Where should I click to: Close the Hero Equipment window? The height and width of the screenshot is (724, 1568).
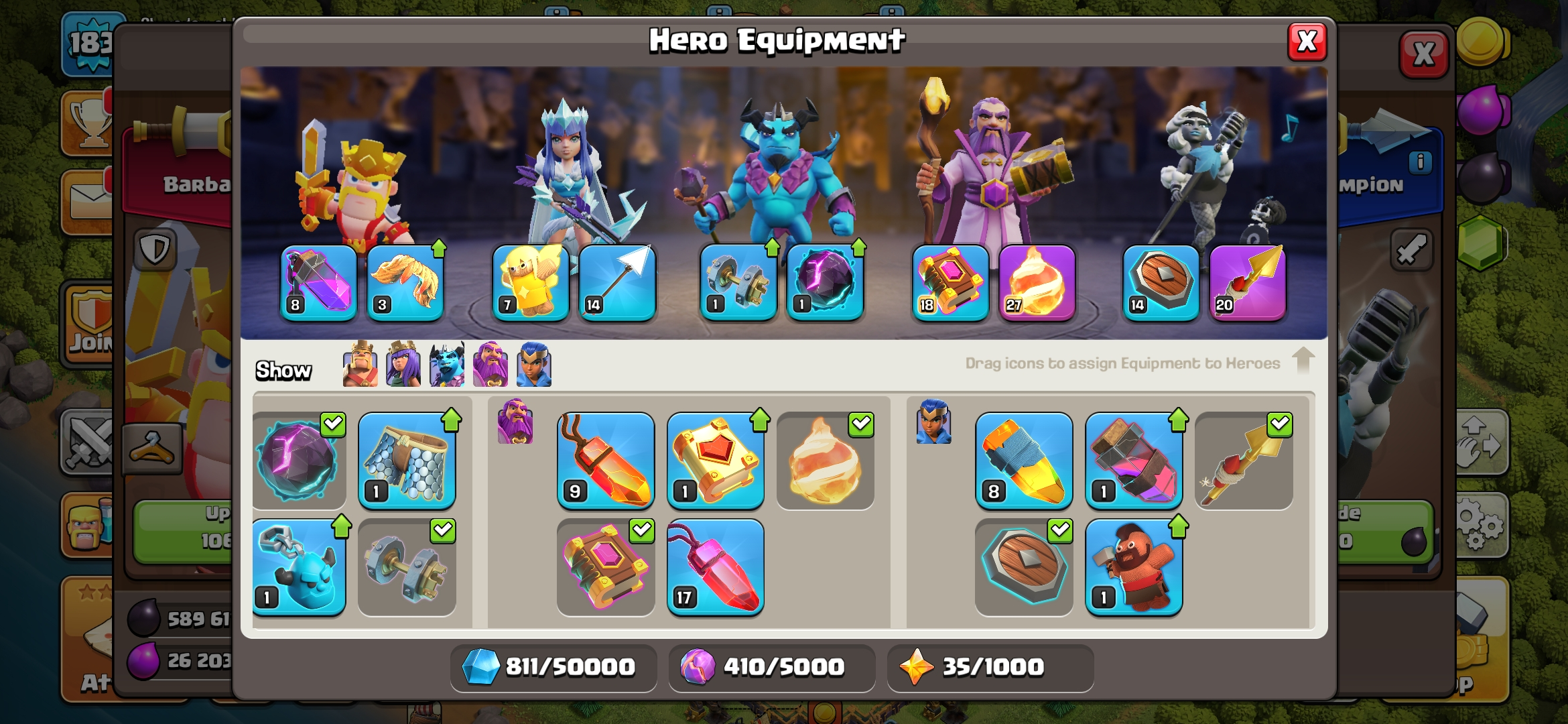coord(1307,42)
